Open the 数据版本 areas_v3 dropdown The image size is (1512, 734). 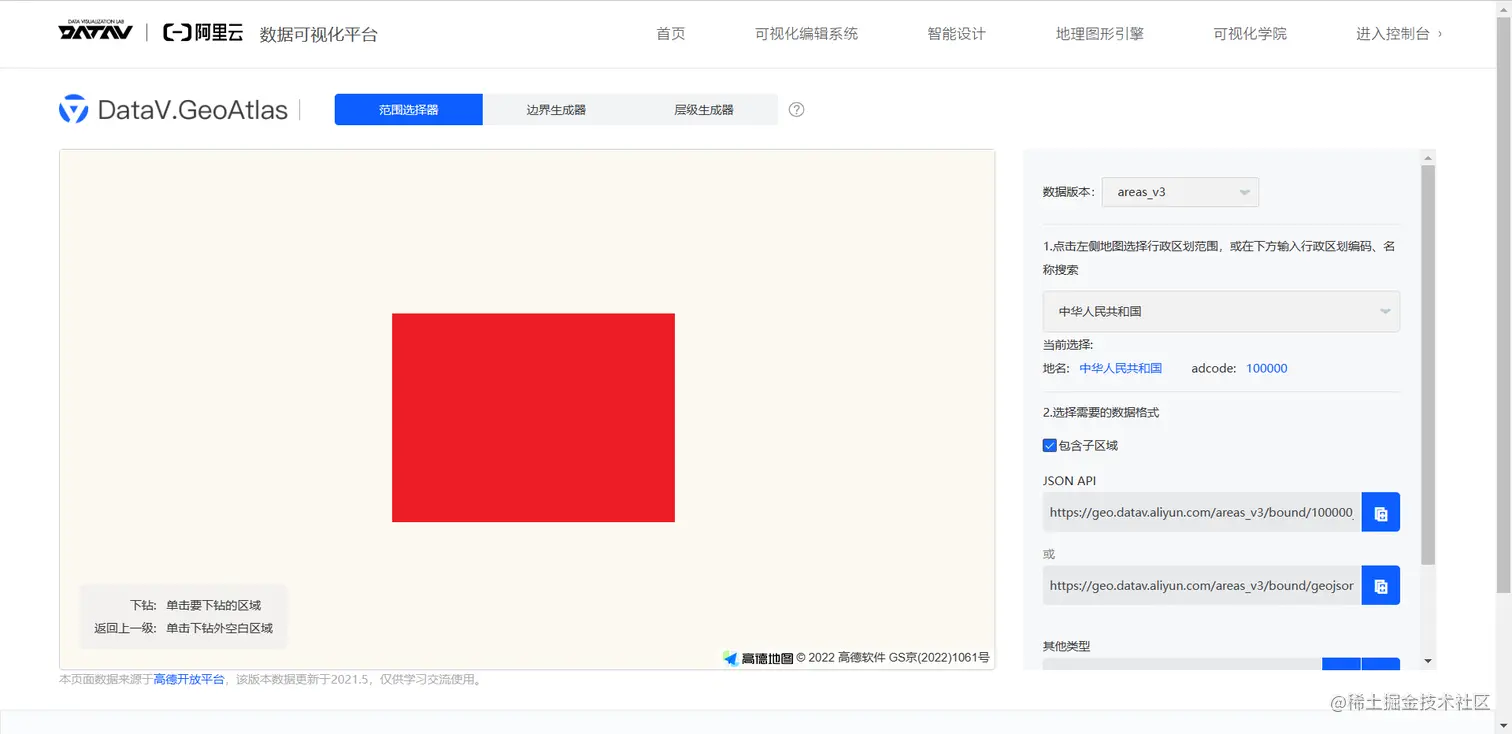pyautogui.click(x=1180, y=192)
